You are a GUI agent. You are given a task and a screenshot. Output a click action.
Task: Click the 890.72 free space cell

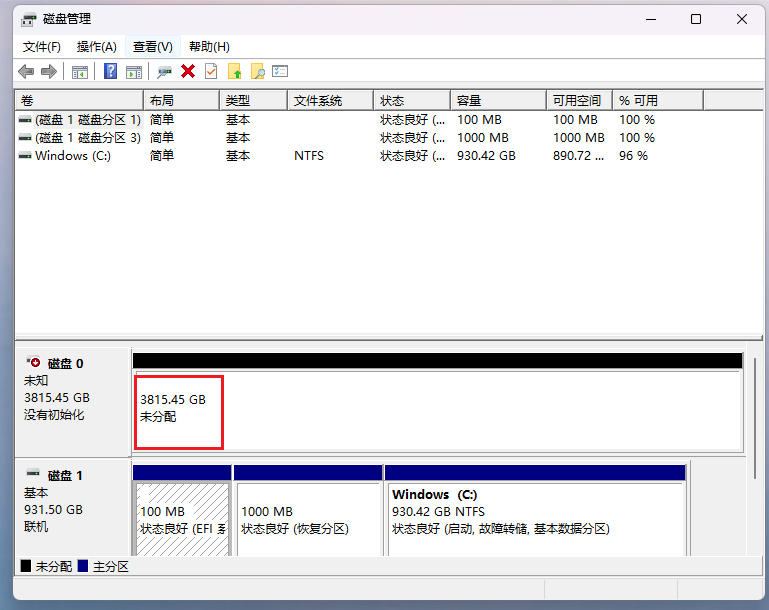coord(578,156)
